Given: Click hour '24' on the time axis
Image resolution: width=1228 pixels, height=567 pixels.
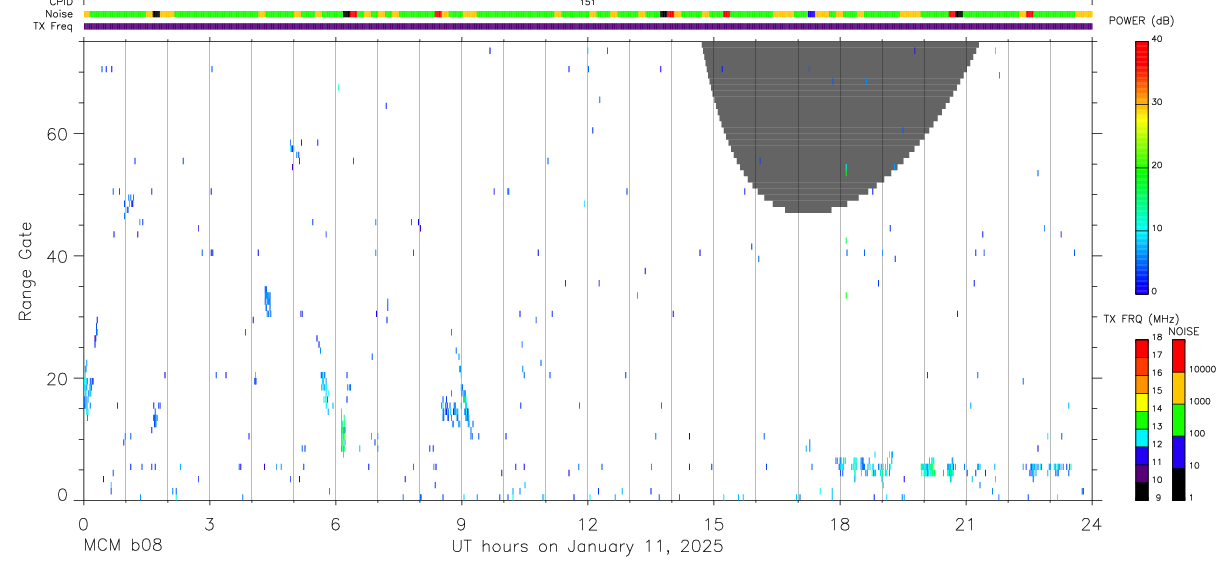Looking at the screenshot, I should 1091,523.
